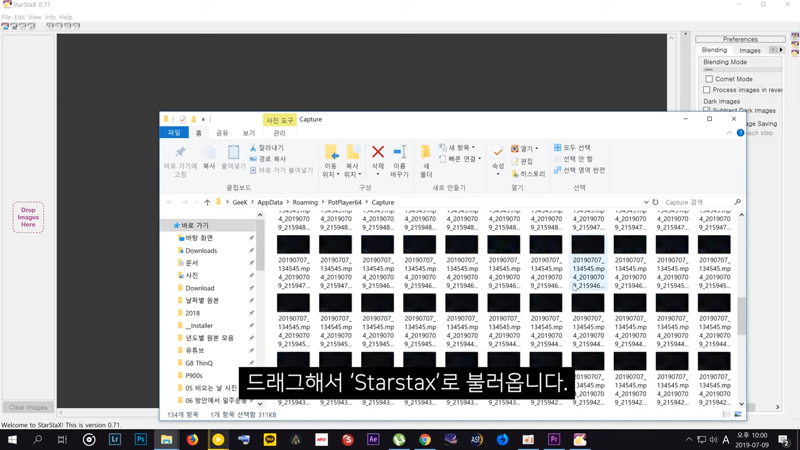
Task: Click the red X Delete (삭제) icon
Action: pyautogui.click(x=378, y=152)
